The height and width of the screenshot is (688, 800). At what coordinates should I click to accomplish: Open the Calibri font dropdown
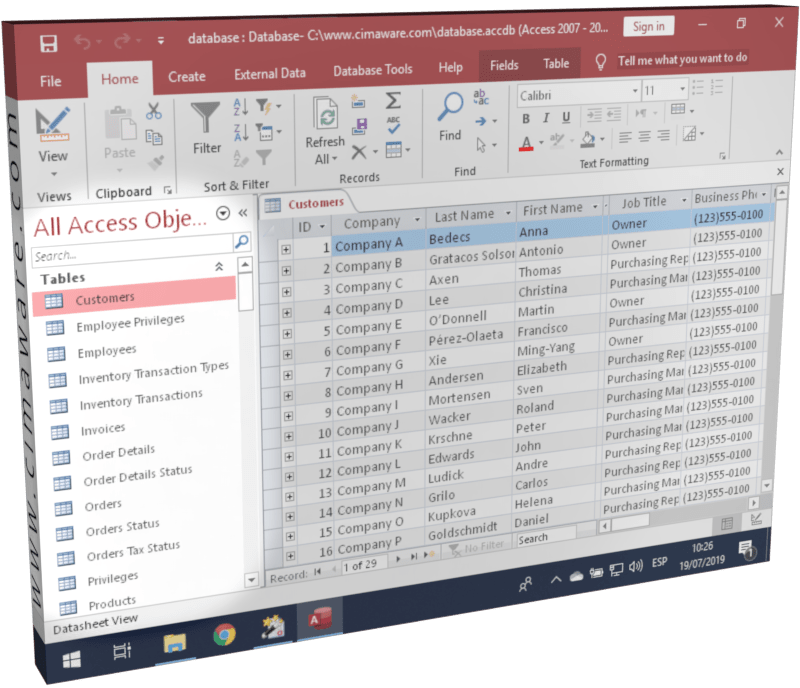tap(635, 91)
